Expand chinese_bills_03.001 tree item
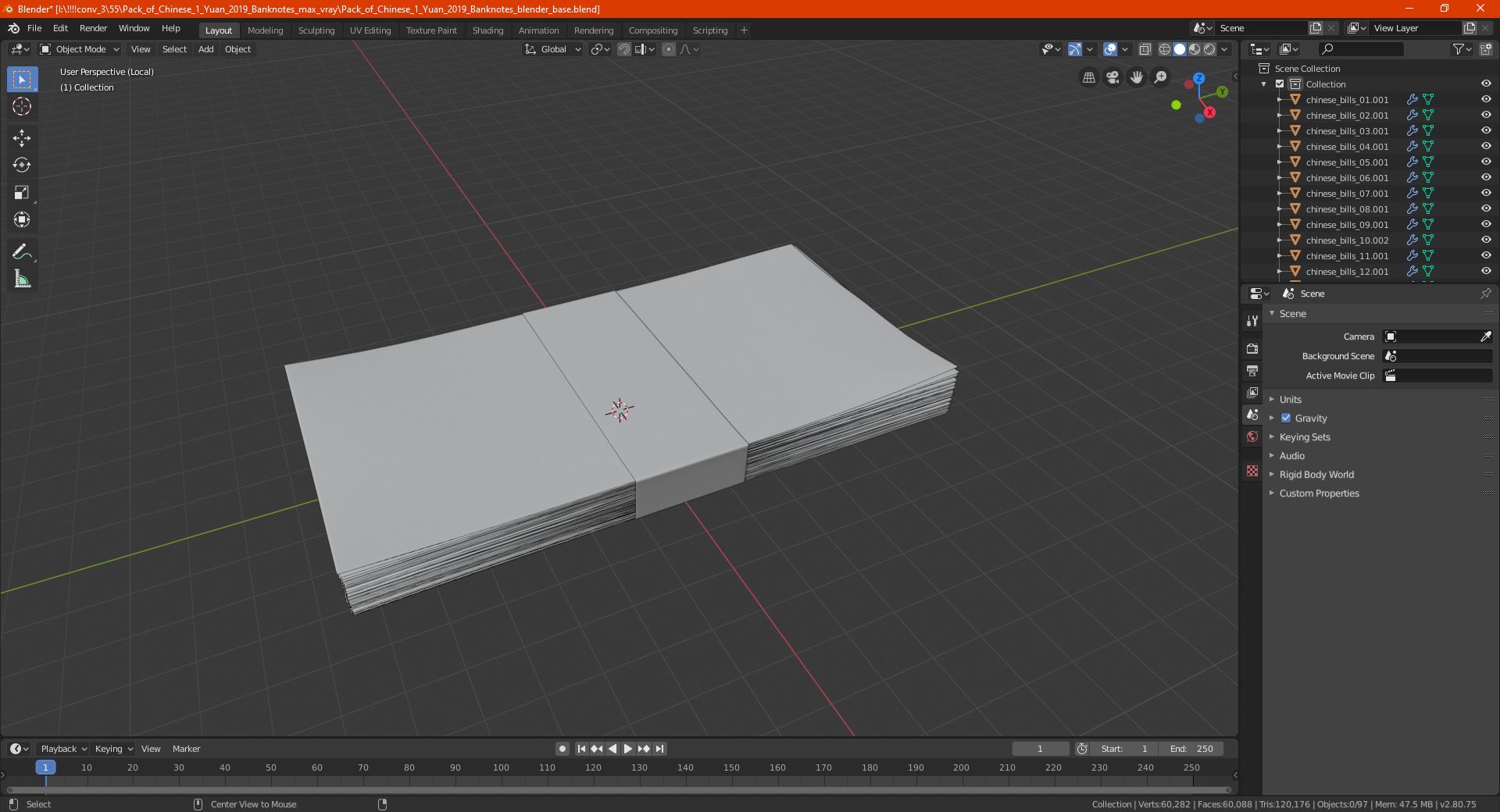 coord(1280,131)
